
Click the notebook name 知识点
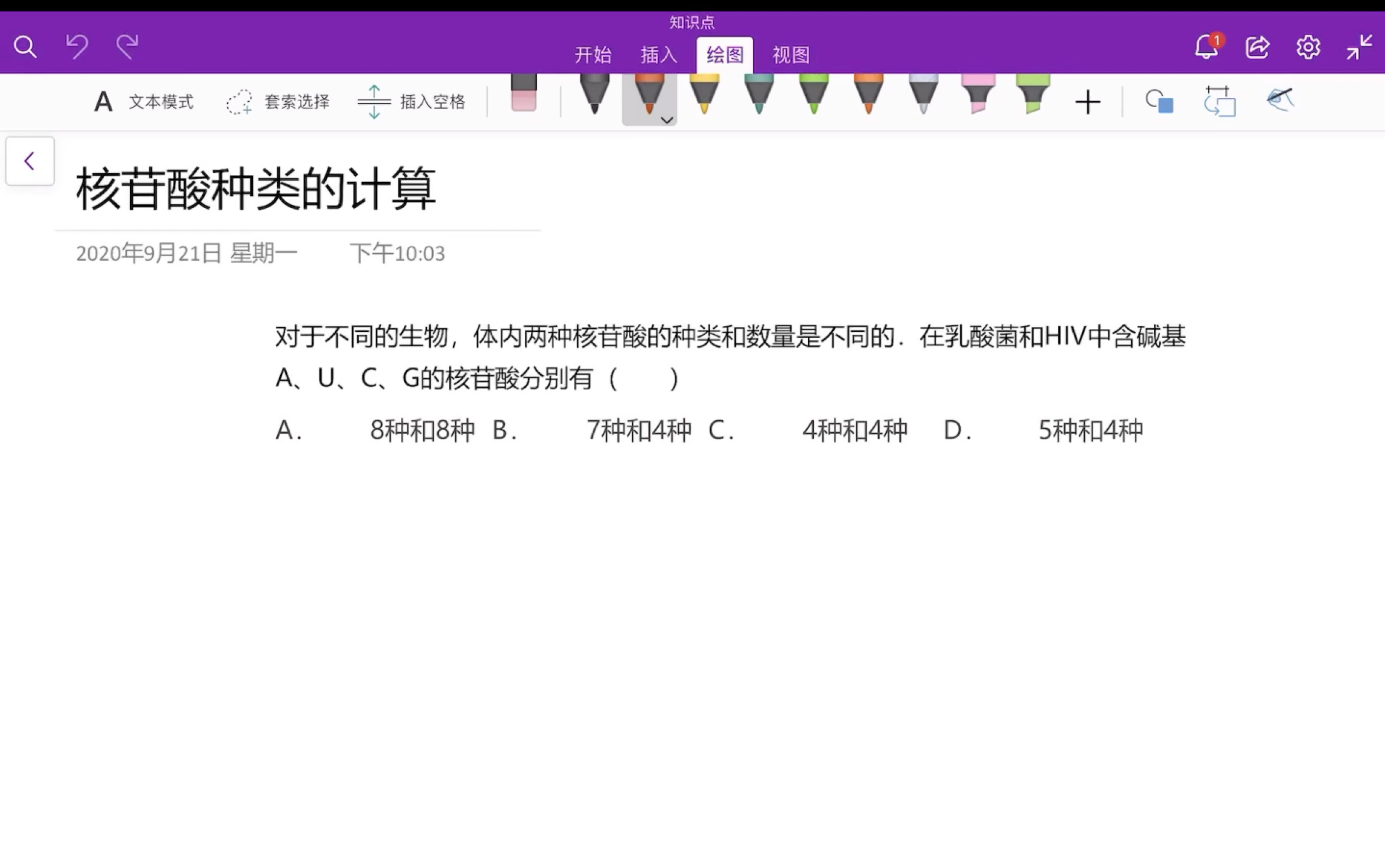692,22
